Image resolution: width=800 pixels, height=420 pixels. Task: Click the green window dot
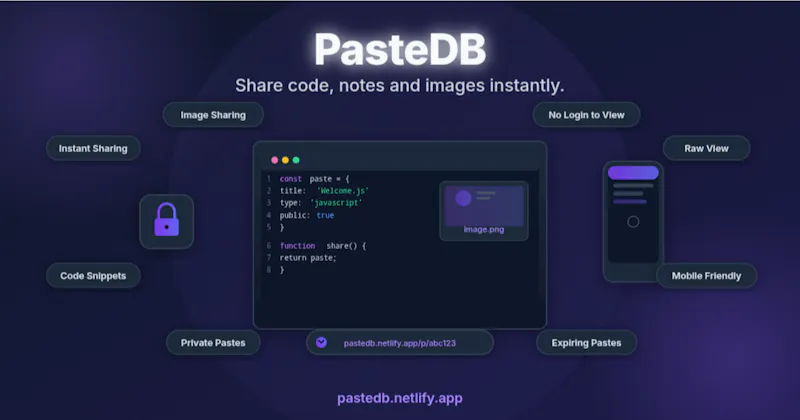296,160
